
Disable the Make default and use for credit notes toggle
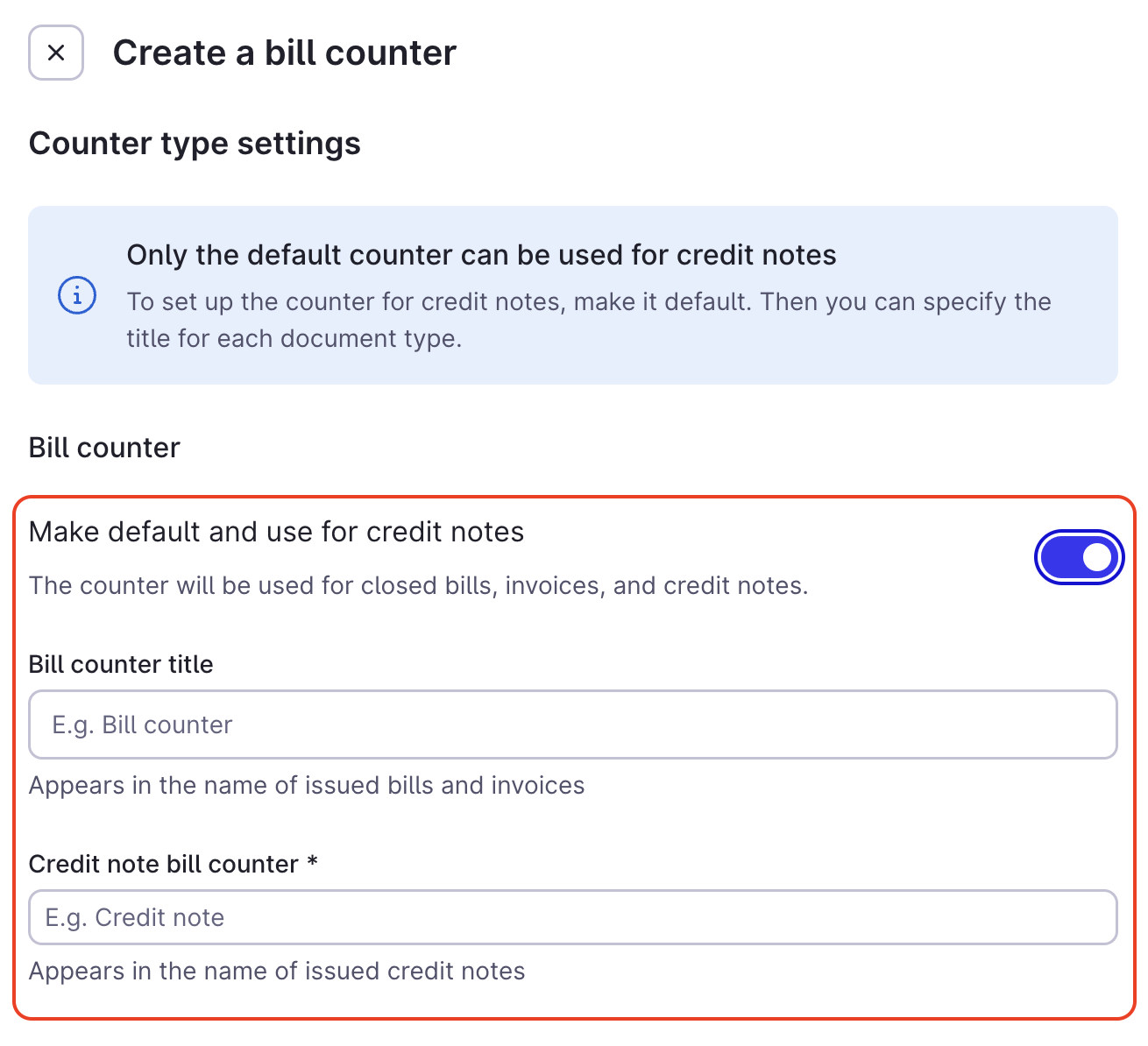(x=1079, y=556)
